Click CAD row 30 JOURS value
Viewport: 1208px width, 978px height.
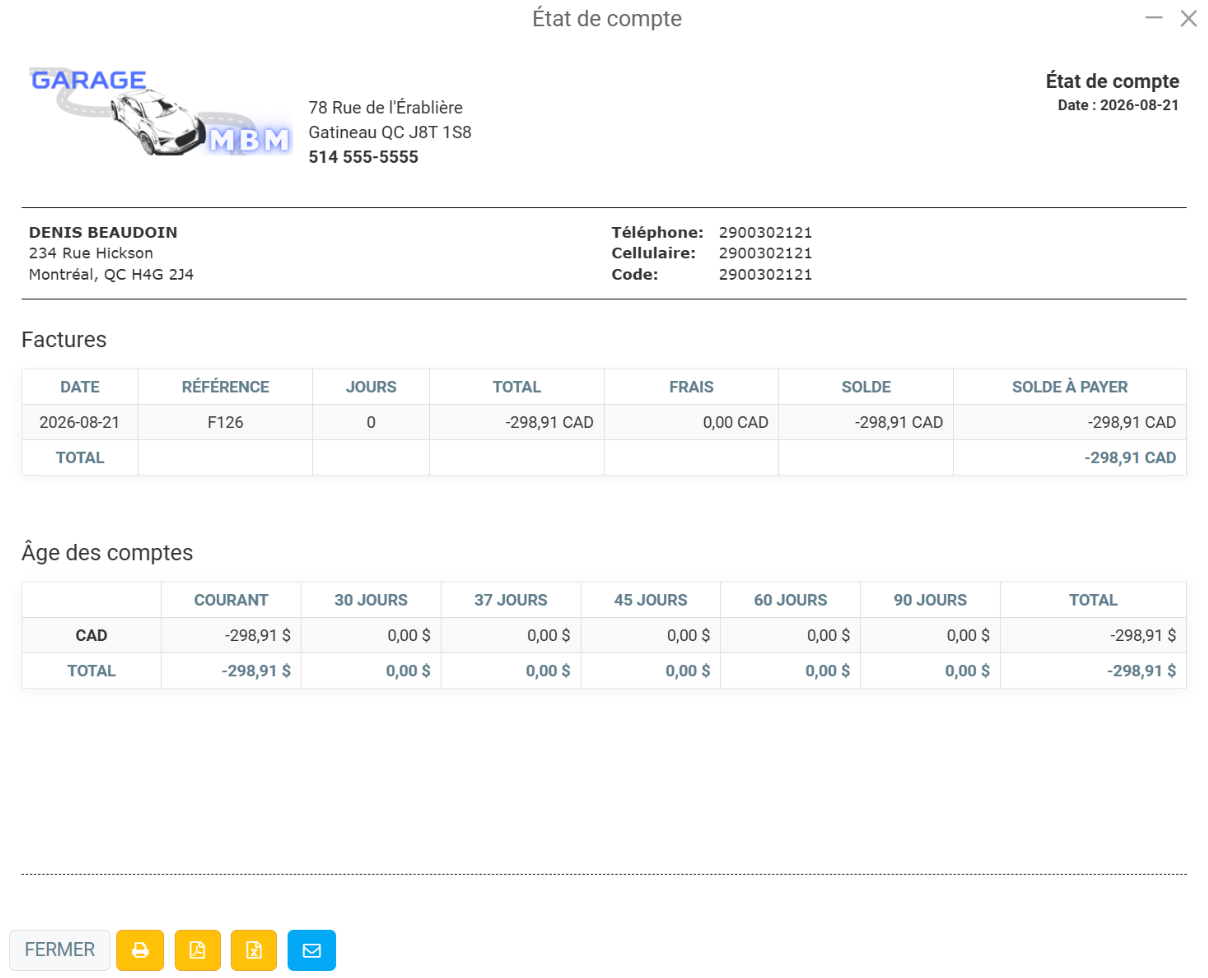point(371,635)
